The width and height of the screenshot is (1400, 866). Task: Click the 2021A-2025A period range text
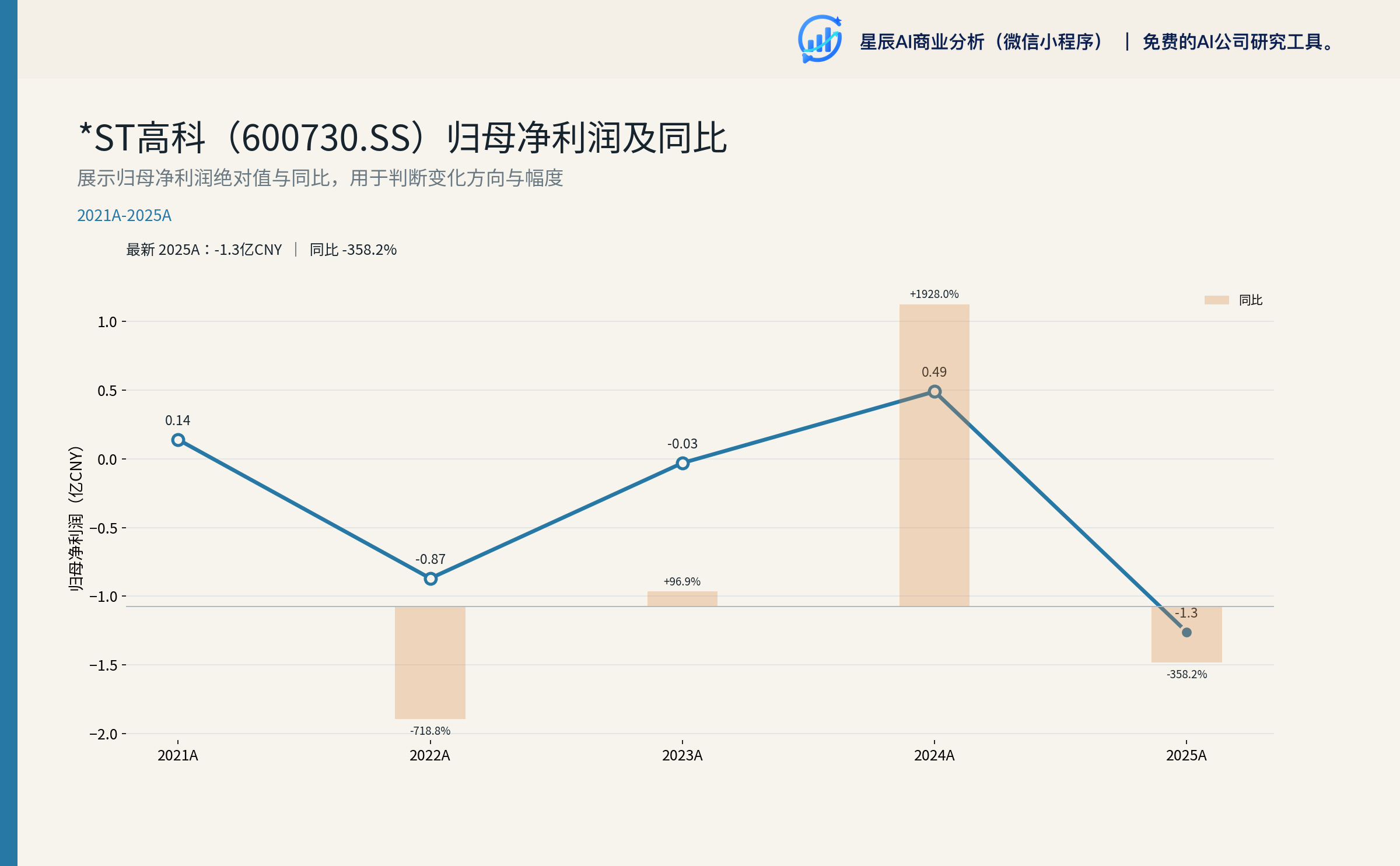coord(124,216)
